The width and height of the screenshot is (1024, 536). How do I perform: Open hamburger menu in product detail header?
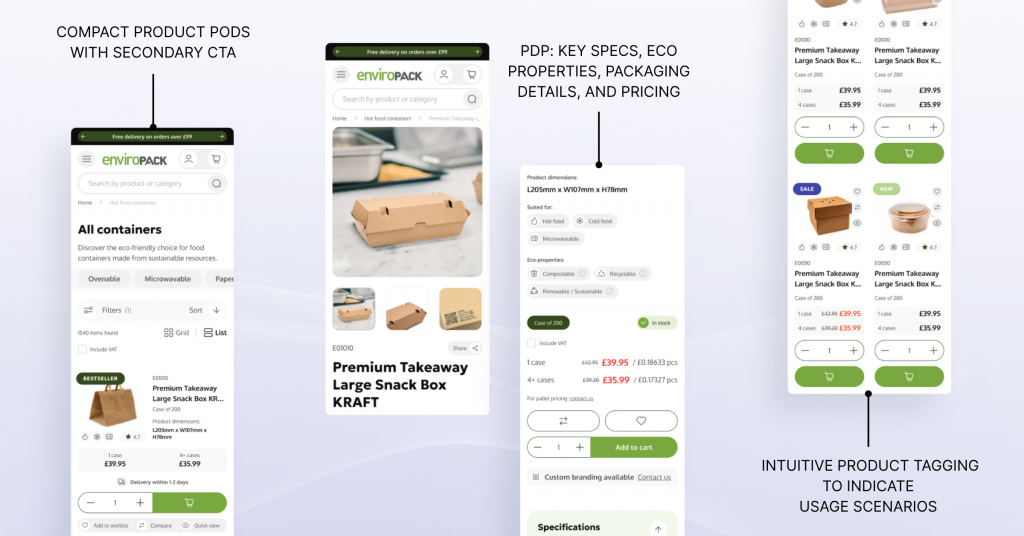(x=341, y=74)
